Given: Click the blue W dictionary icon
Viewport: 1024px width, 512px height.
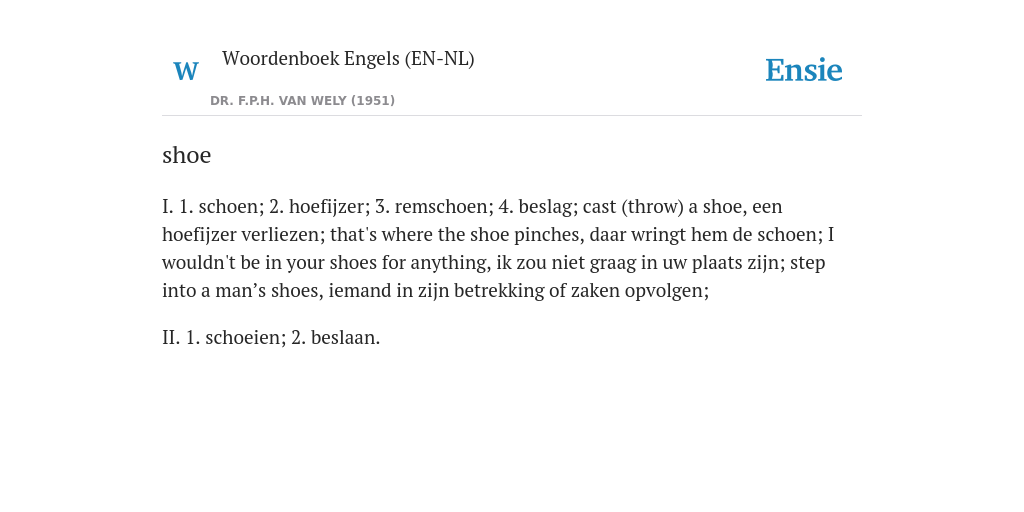Looking at the screenshot, I should click(x=185, y=71).
